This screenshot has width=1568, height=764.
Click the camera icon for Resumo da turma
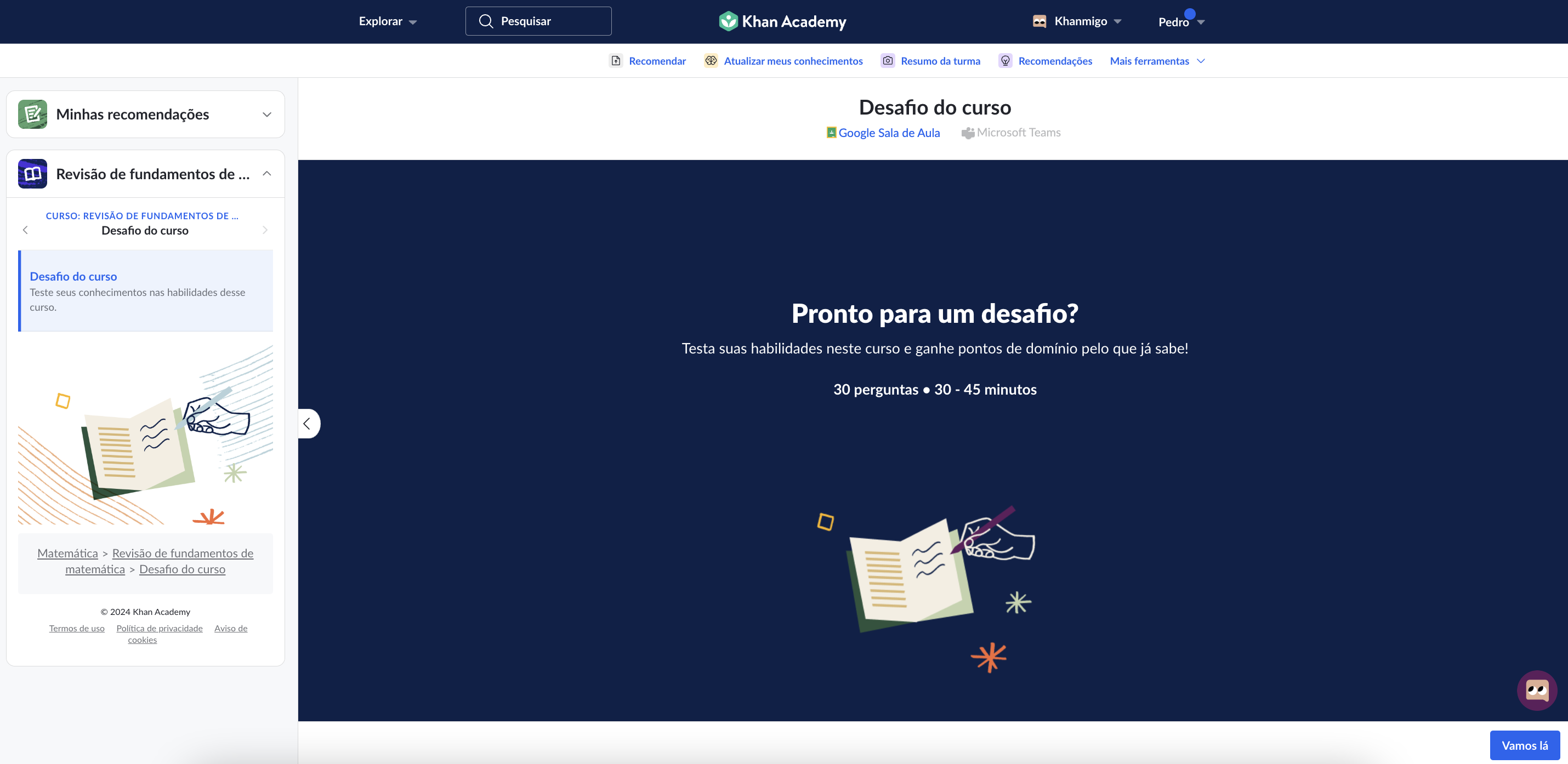point(888,61)
